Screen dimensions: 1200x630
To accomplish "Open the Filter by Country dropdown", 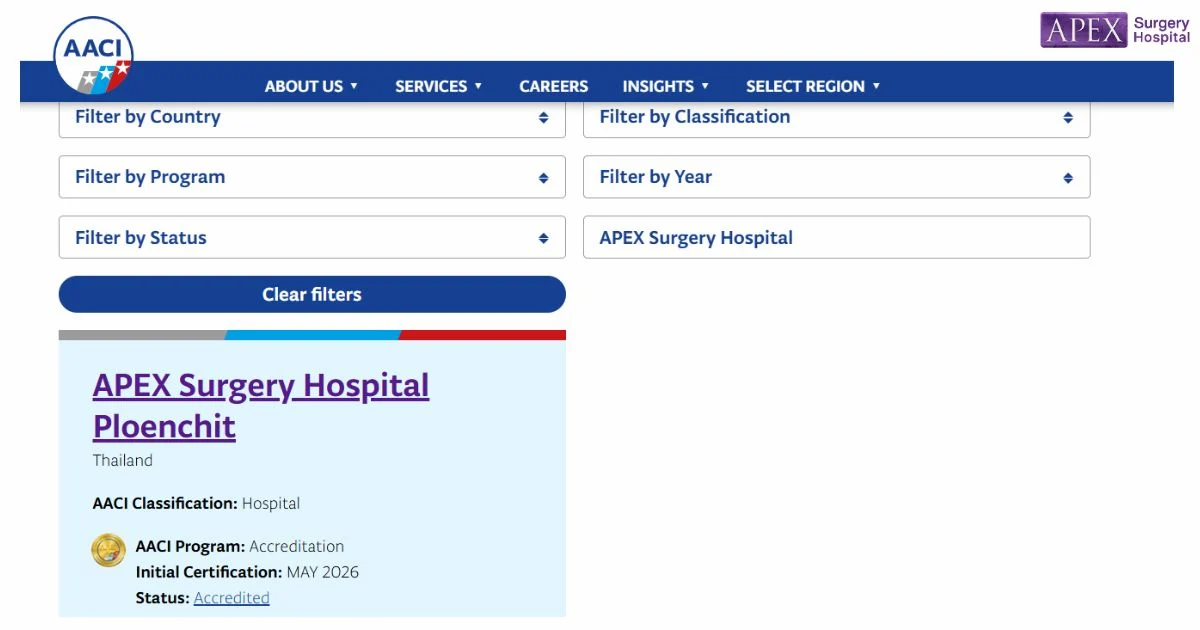I will (312, 118).
